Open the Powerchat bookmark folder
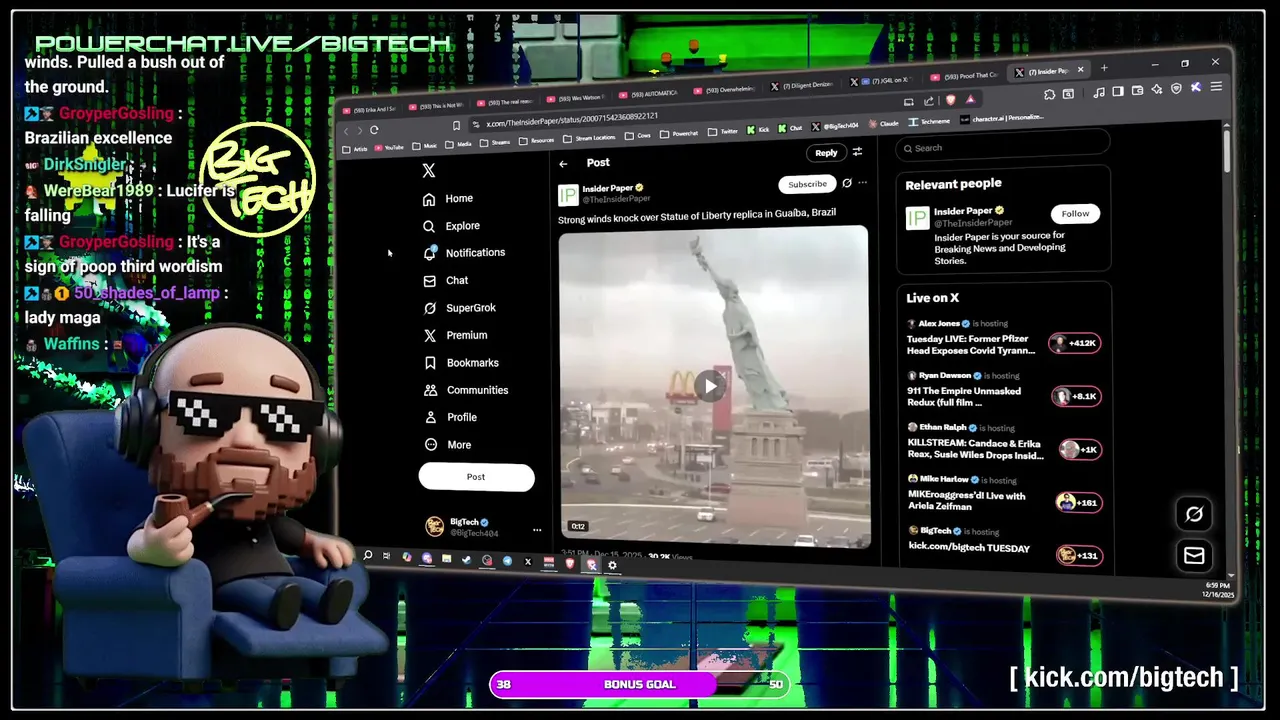The image size is (1280, 720). (679, 133)
